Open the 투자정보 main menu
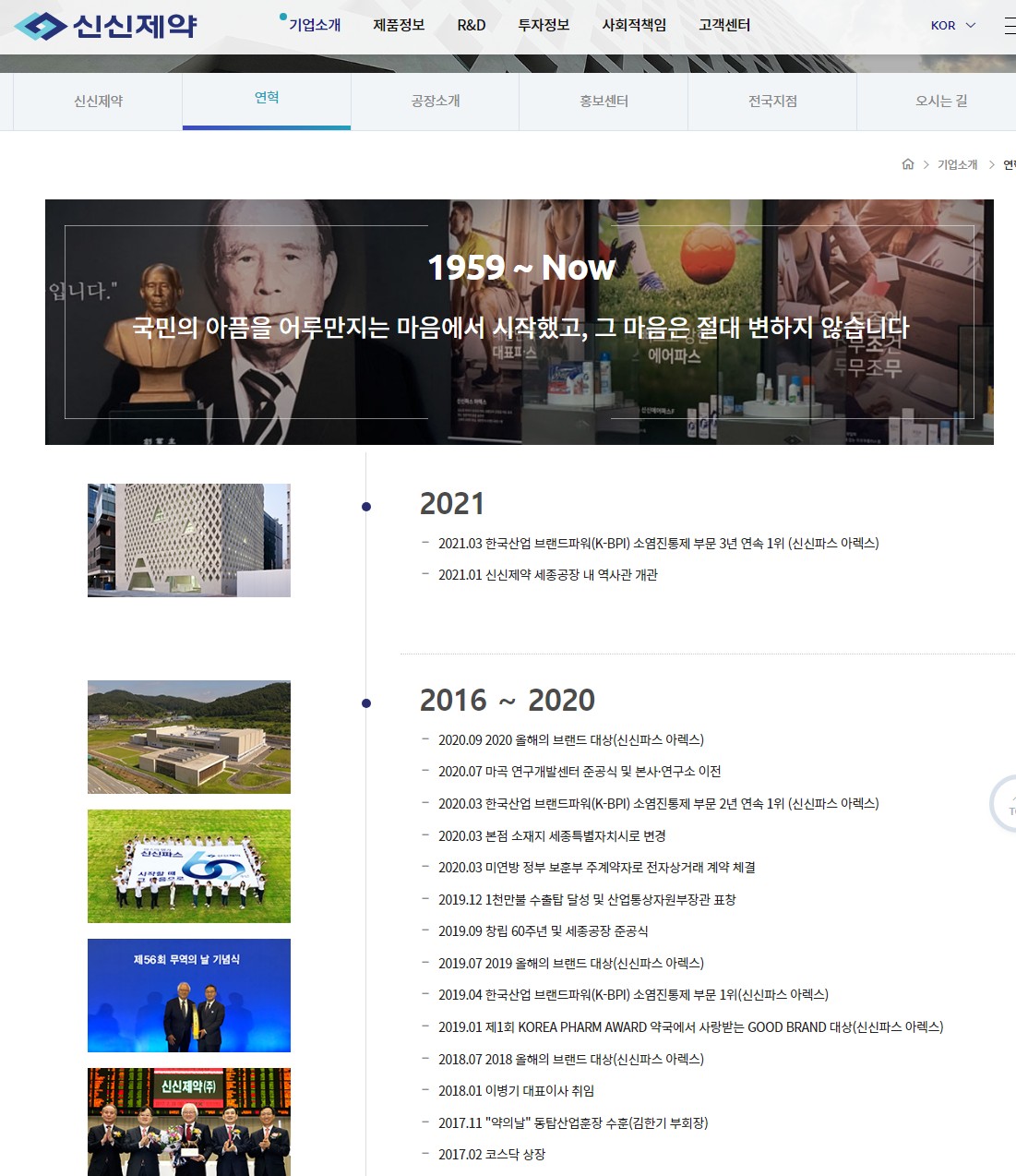This screenshot has width=1016, height=1176. (544, 25)
